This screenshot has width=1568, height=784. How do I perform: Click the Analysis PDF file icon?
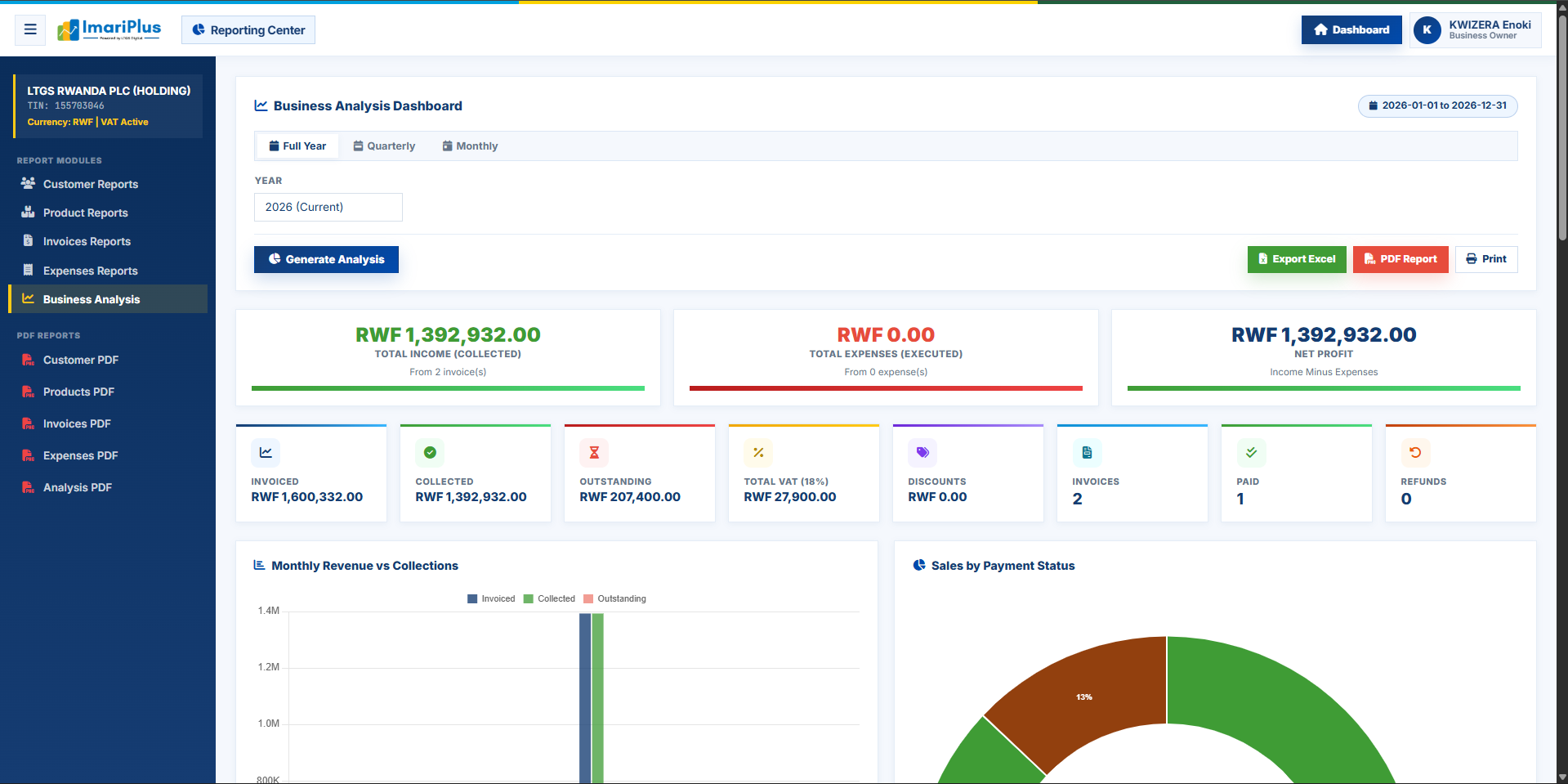tap(28, 487)
